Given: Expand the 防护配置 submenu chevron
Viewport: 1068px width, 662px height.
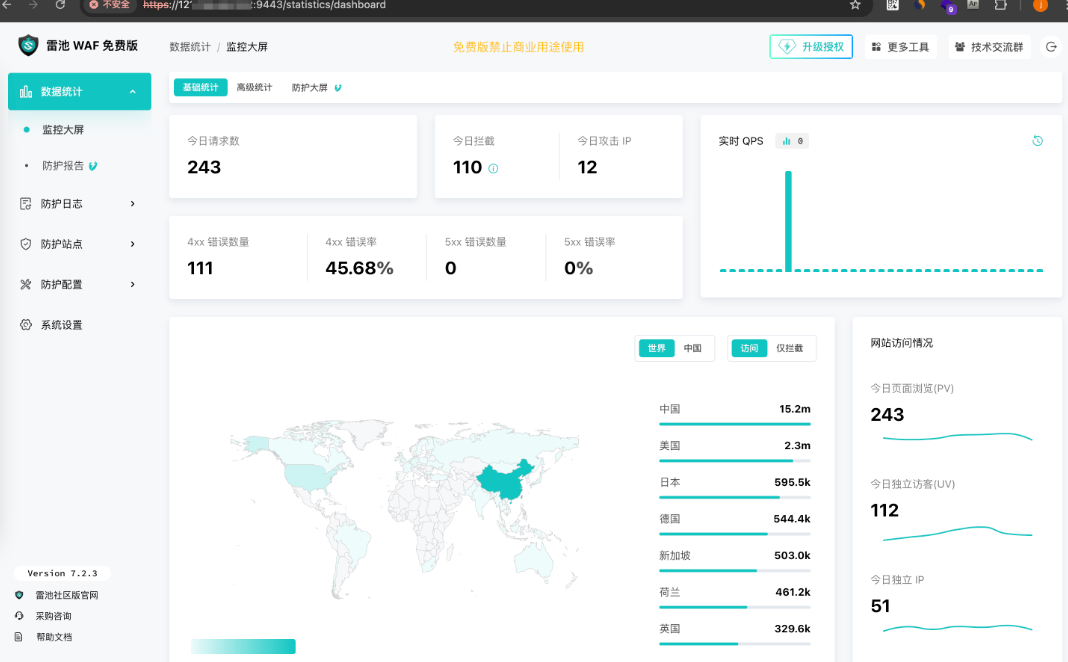Looking at the screenshot, I should (x=133, y=284).
